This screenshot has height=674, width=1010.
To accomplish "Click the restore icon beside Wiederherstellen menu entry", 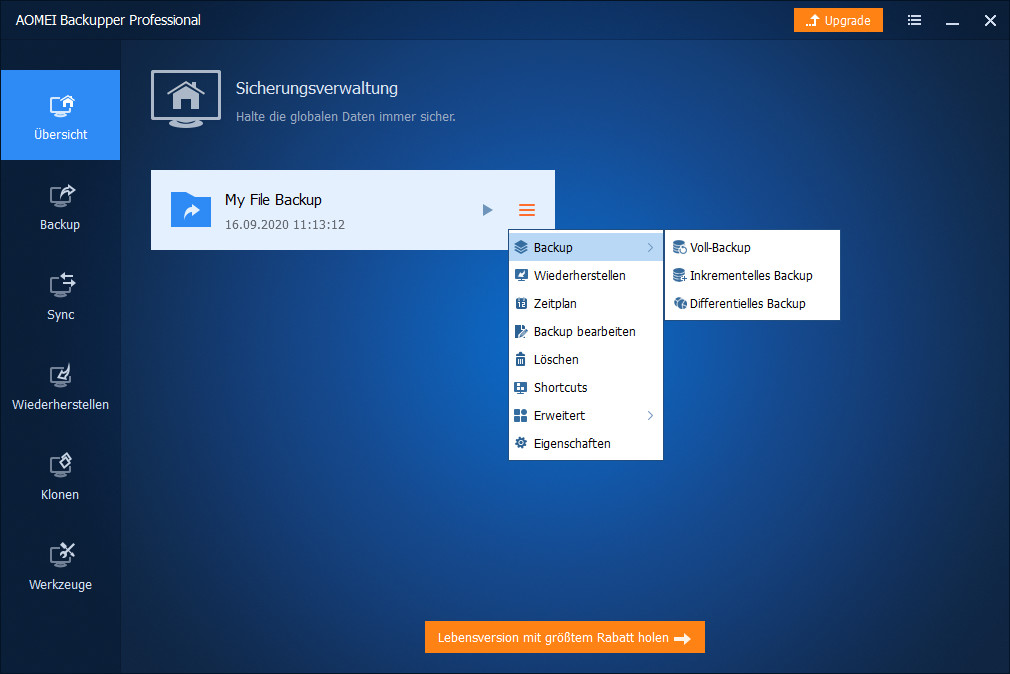I will (x=521, y=276).
